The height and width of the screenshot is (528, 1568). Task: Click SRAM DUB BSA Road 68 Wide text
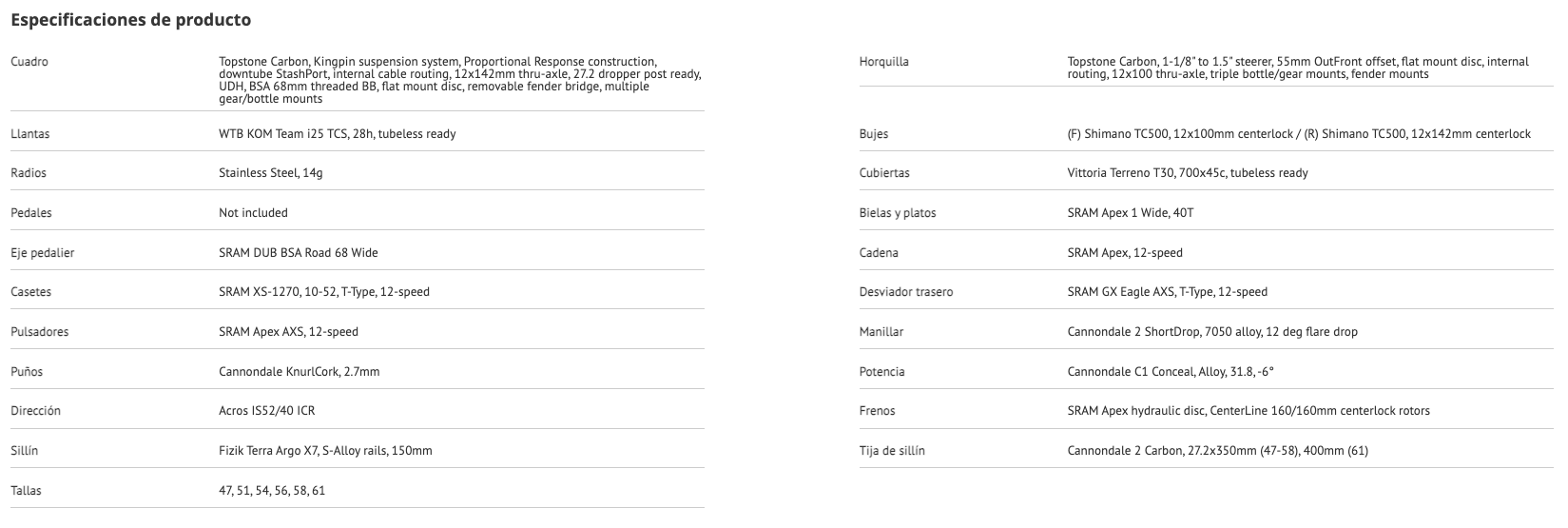pos(298,253)
